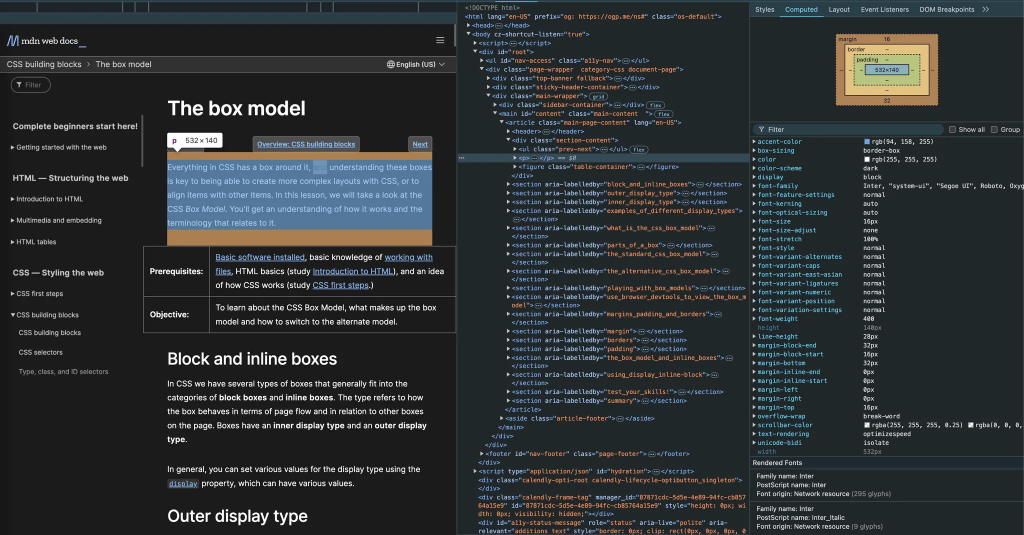Click the white color swatch for color
Screen dimensions: 1024x535
click(x=866, y=160)
